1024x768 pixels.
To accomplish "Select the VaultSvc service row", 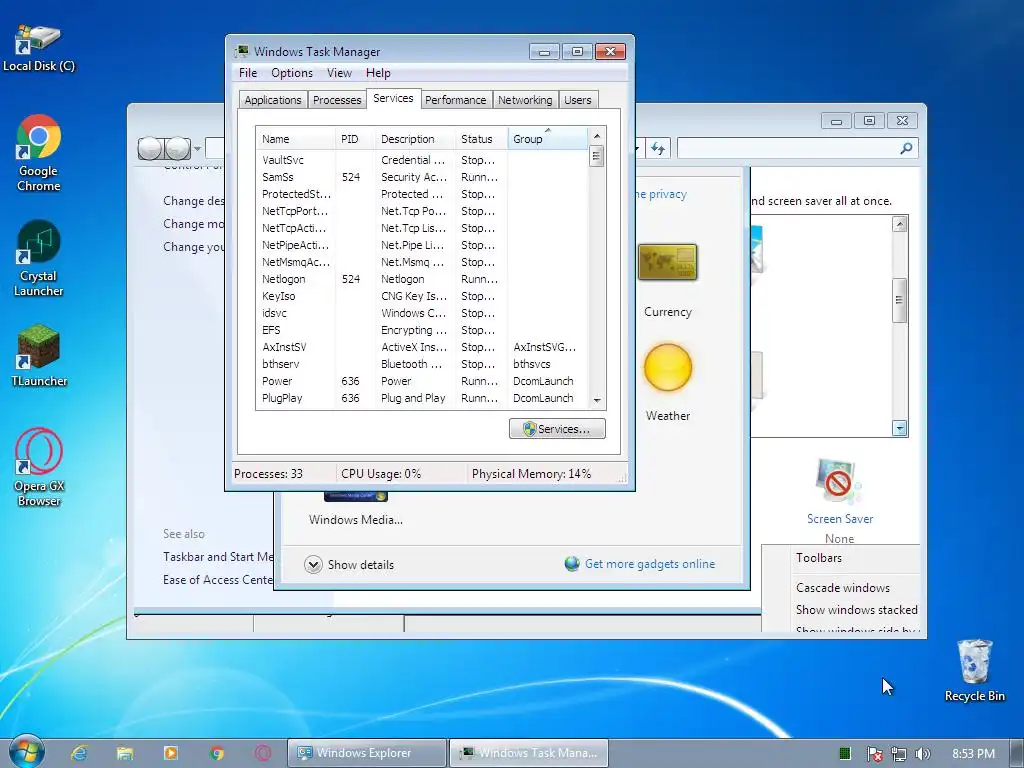I will point(422,160).
